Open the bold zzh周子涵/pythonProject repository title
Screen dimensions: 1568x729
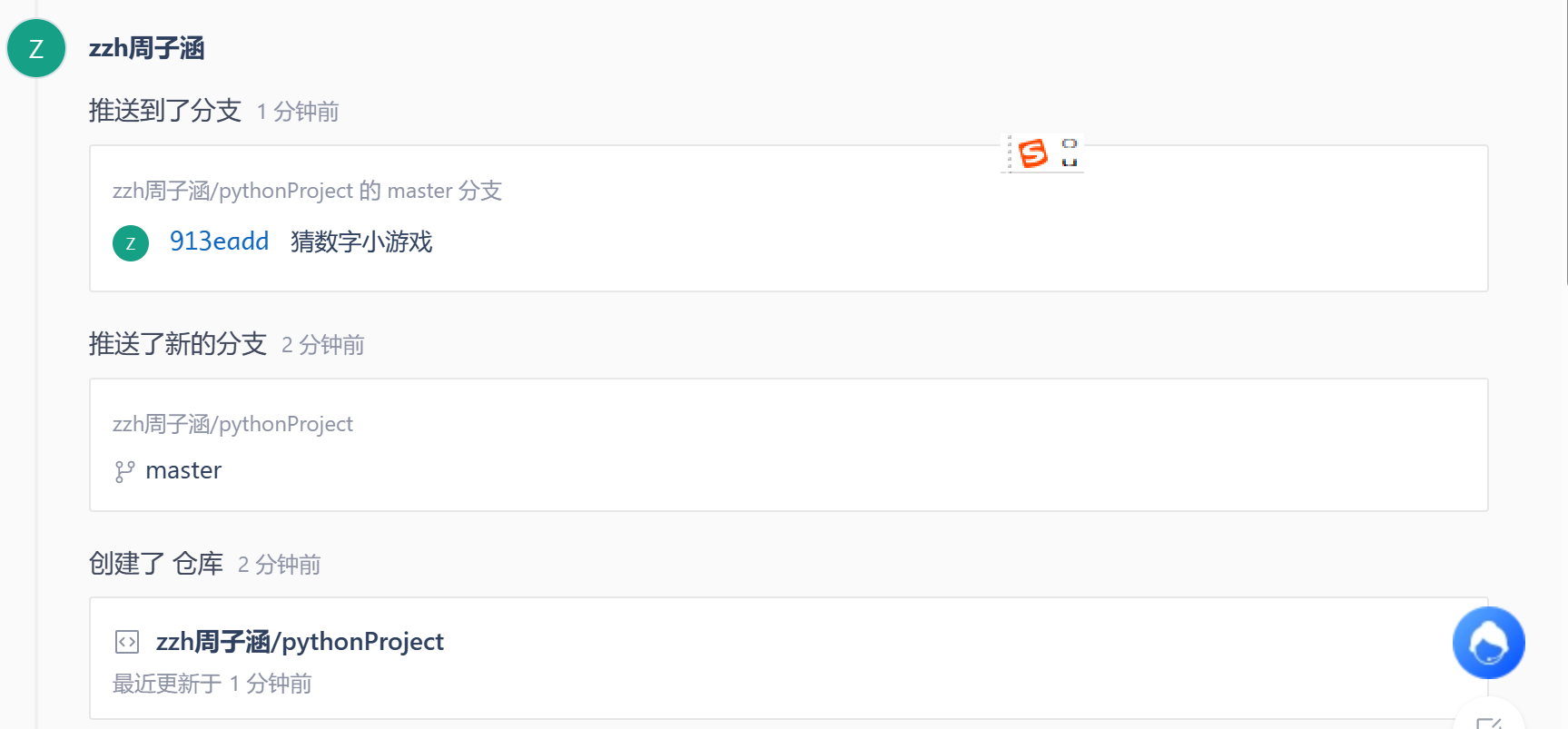tap(300, 642)
